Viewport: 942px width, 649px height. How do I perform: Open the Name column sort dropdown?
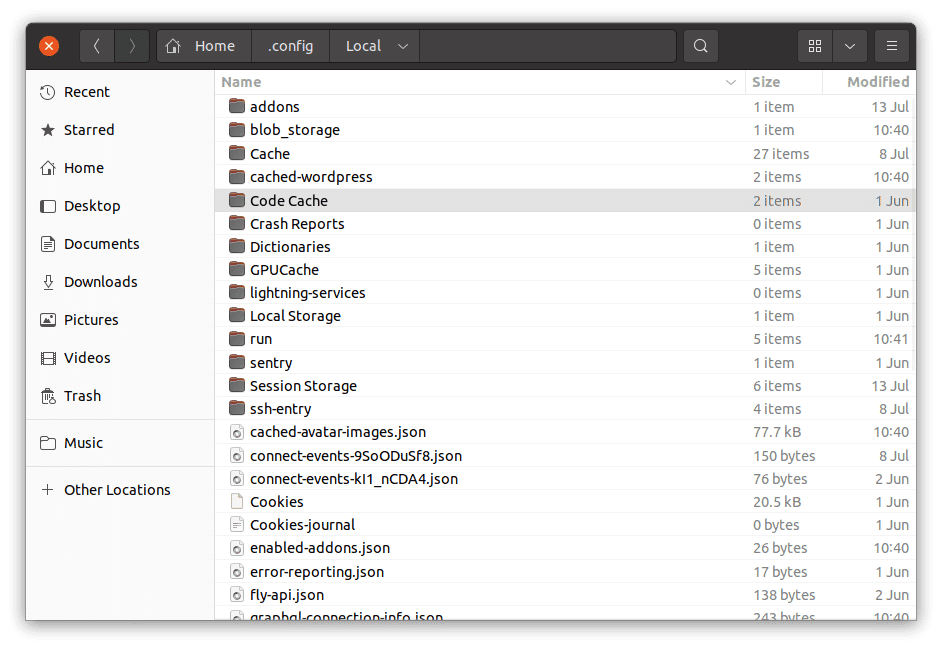(733, 81)
